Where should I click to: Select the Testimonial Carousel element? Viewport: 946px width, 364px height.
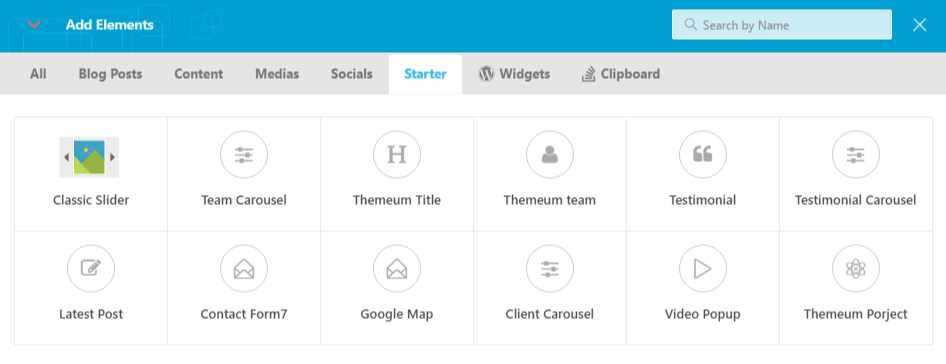(x=856, y=173)
